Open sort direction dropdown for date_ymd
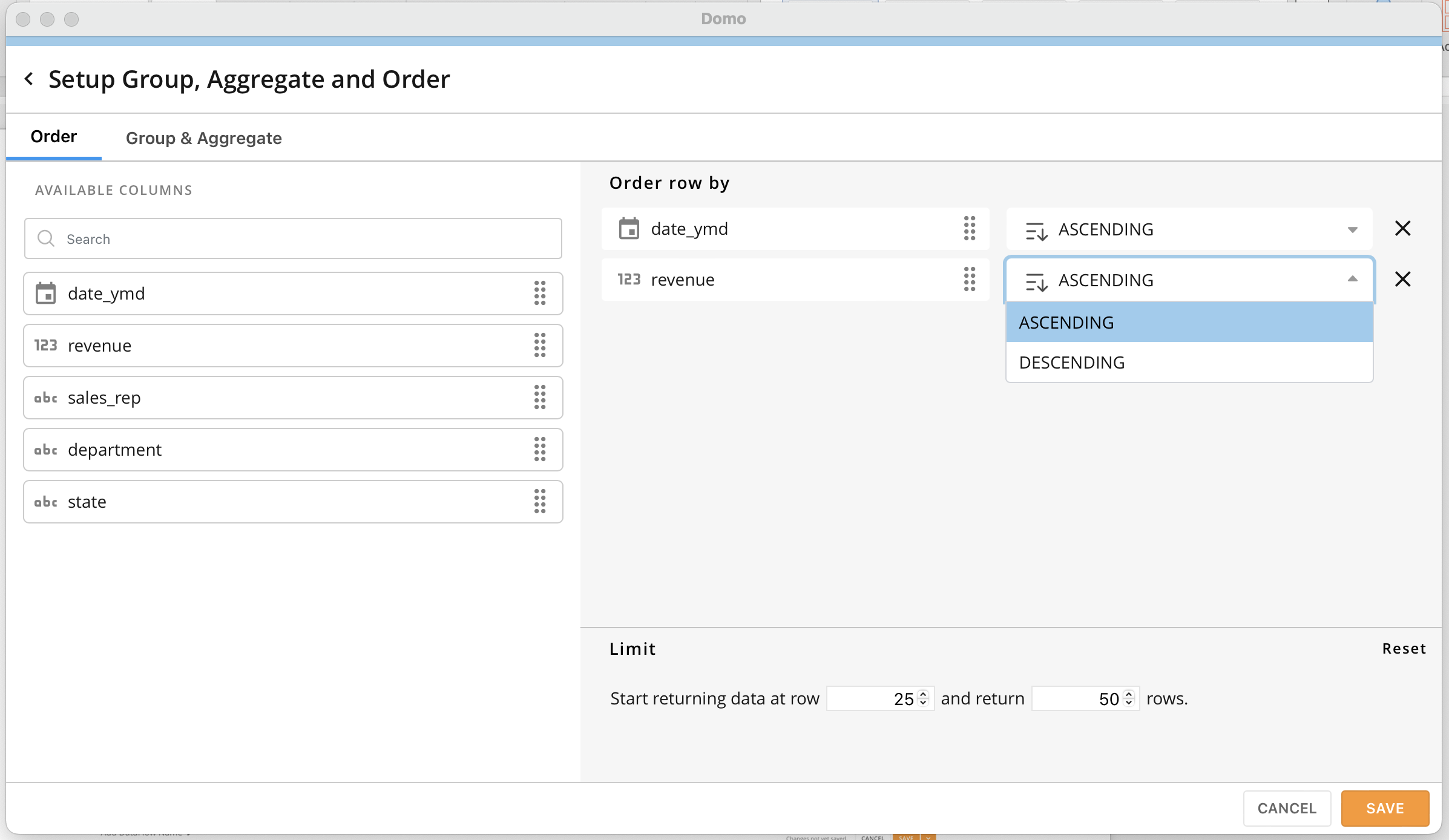 click(1189, 229)
